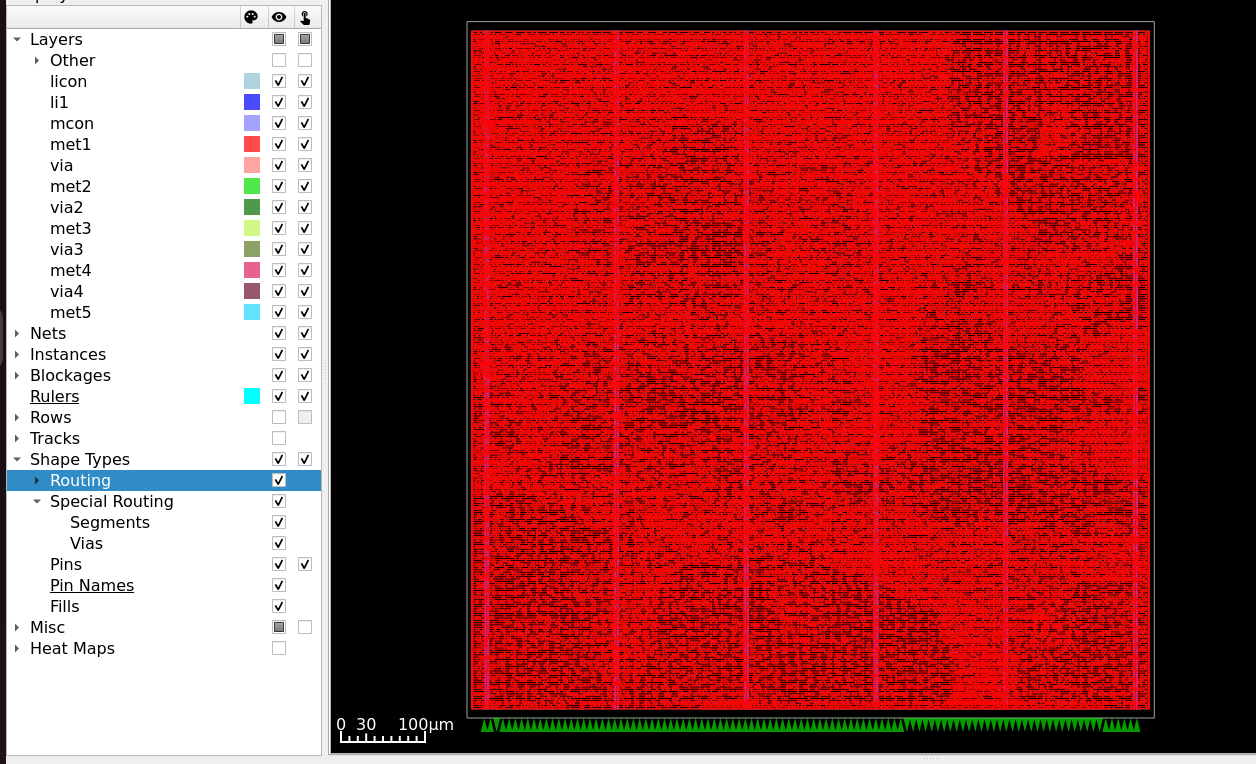The height and width of the screenshot is (764, 1256).
Task: Toggle all Layers visibility tri-state checkbox
Action: [279, 39]
